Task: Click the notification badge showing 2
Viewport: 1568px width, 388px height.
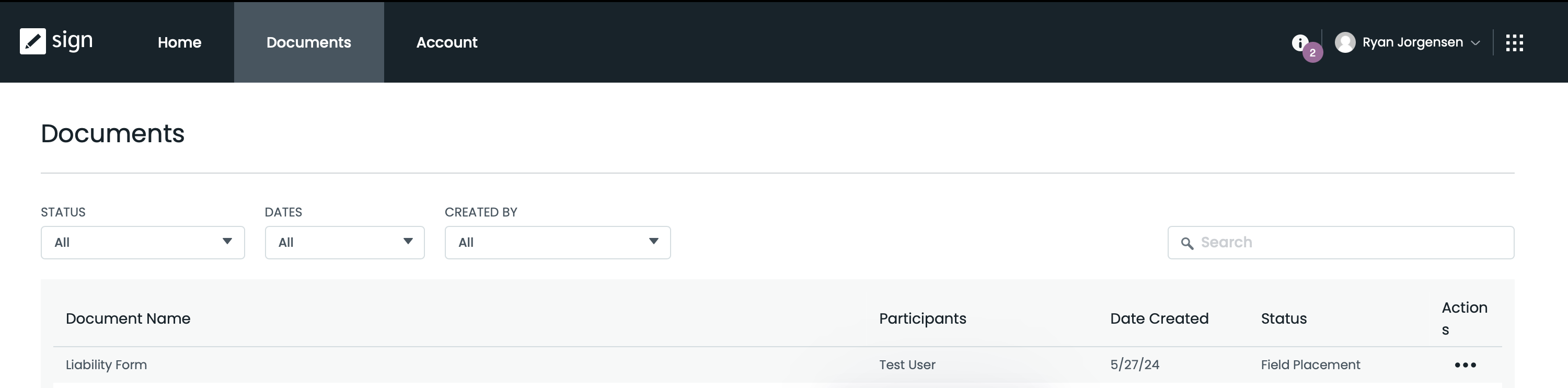Action: [1313, 53]
